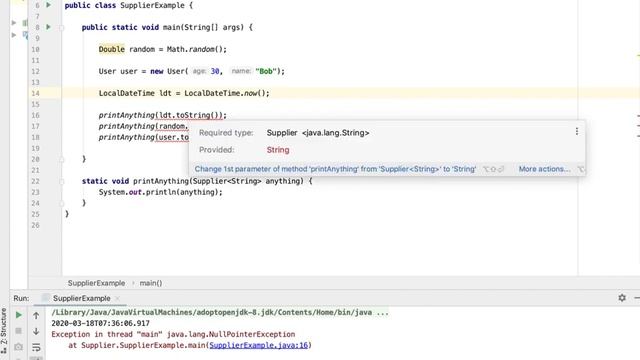
Task: Click fold marker at printAnything's closing brace
Action: click(x=62, y=203)
